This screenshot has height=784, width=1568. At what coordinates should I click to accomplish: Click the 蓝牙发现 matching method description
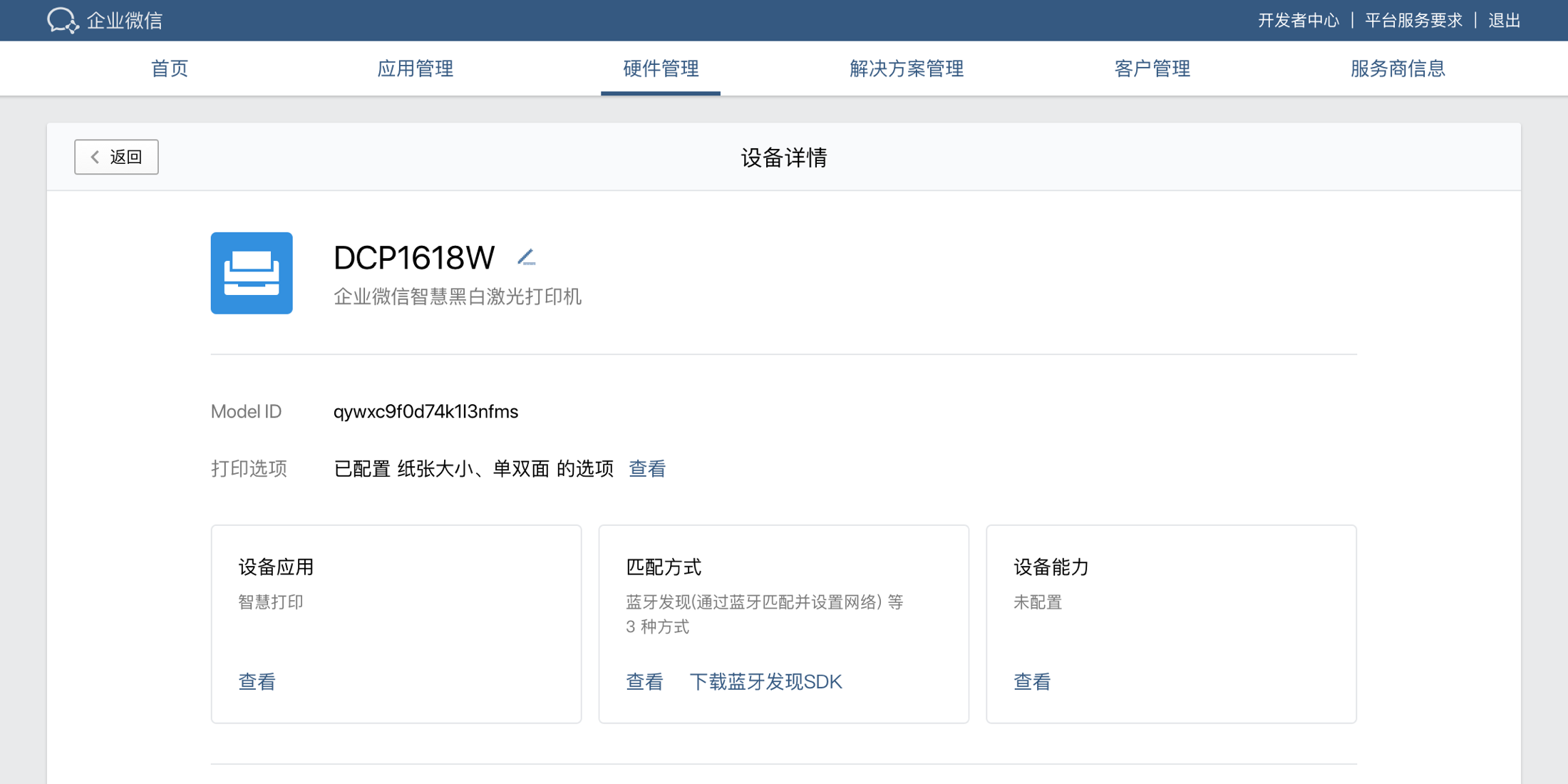765,614
